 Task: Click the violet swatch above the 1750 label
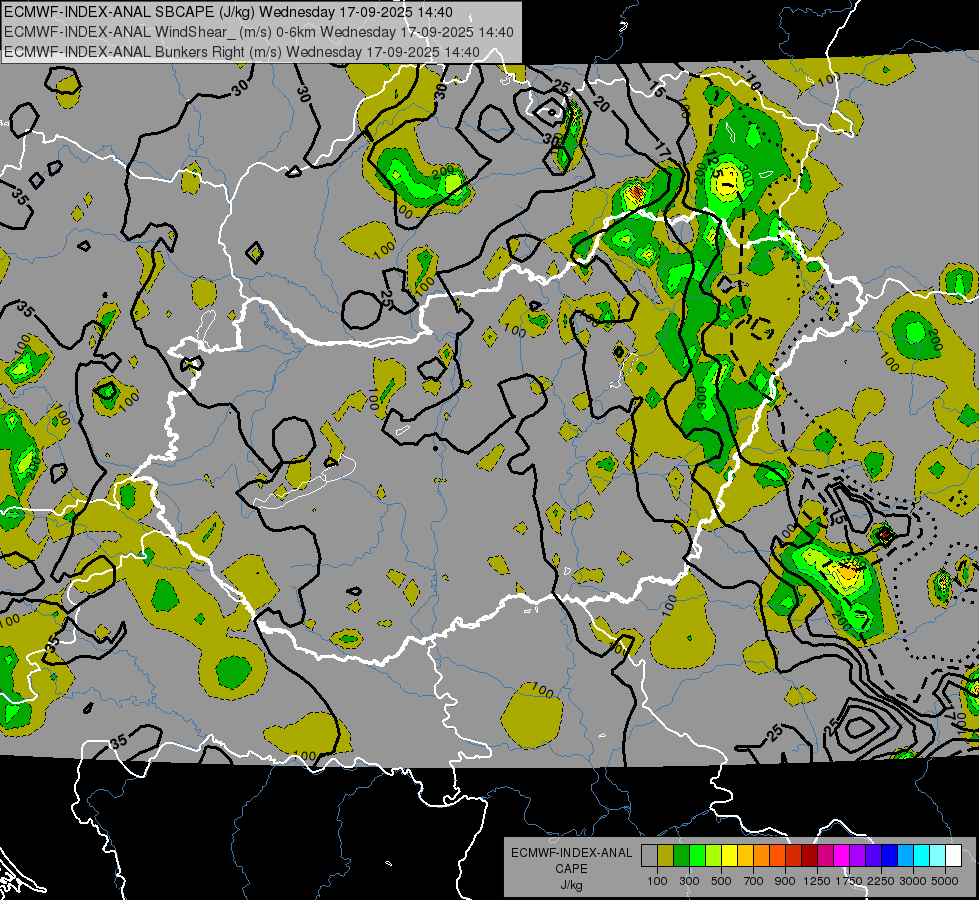857,856
